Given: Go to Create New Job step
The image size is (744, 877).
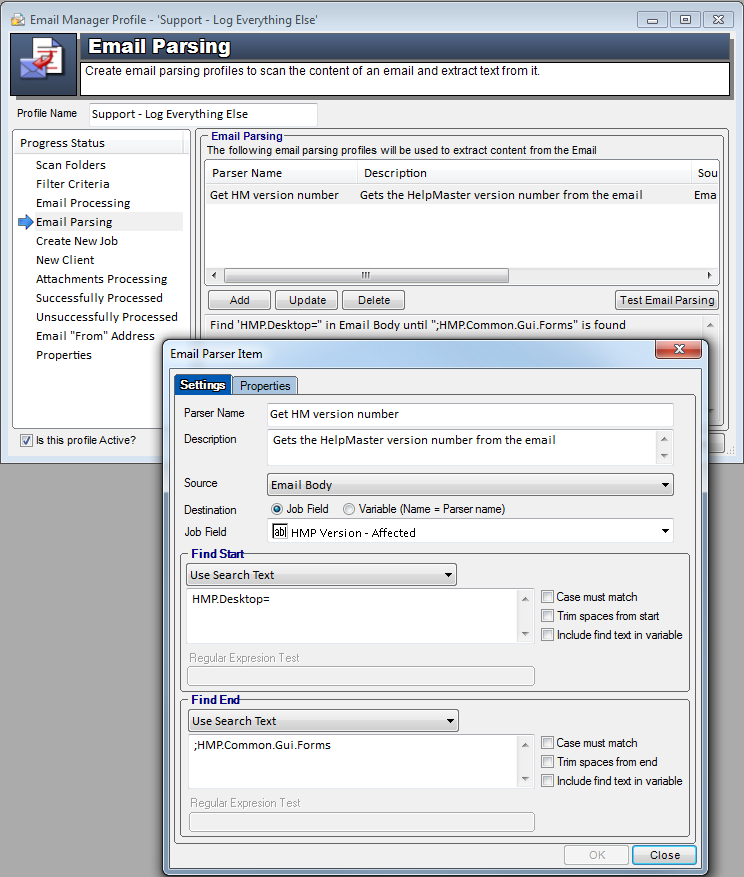Looking at the screenshot, I should click(77, 241).
